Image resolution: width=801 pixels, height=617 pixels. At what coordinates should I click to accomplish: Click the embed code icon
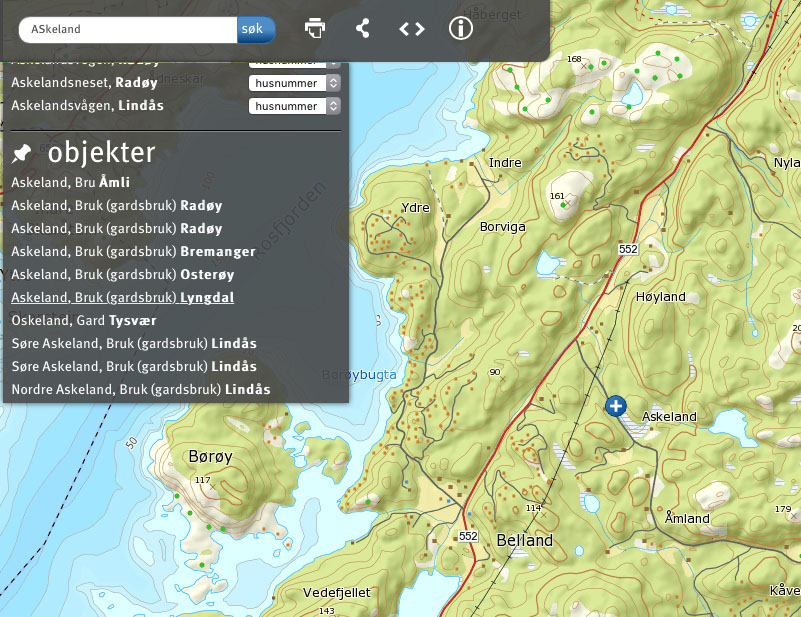pyautogui.click(x=412, y=29)
